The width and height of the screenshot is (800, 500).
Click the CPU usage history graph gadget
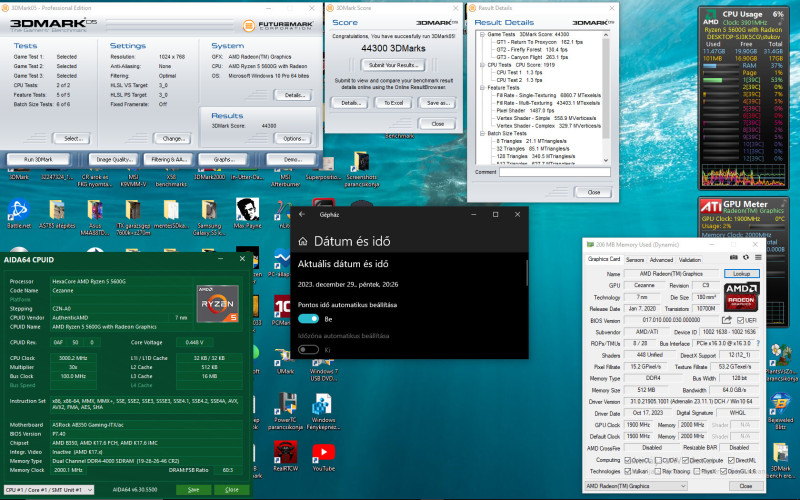pos(743,175)
